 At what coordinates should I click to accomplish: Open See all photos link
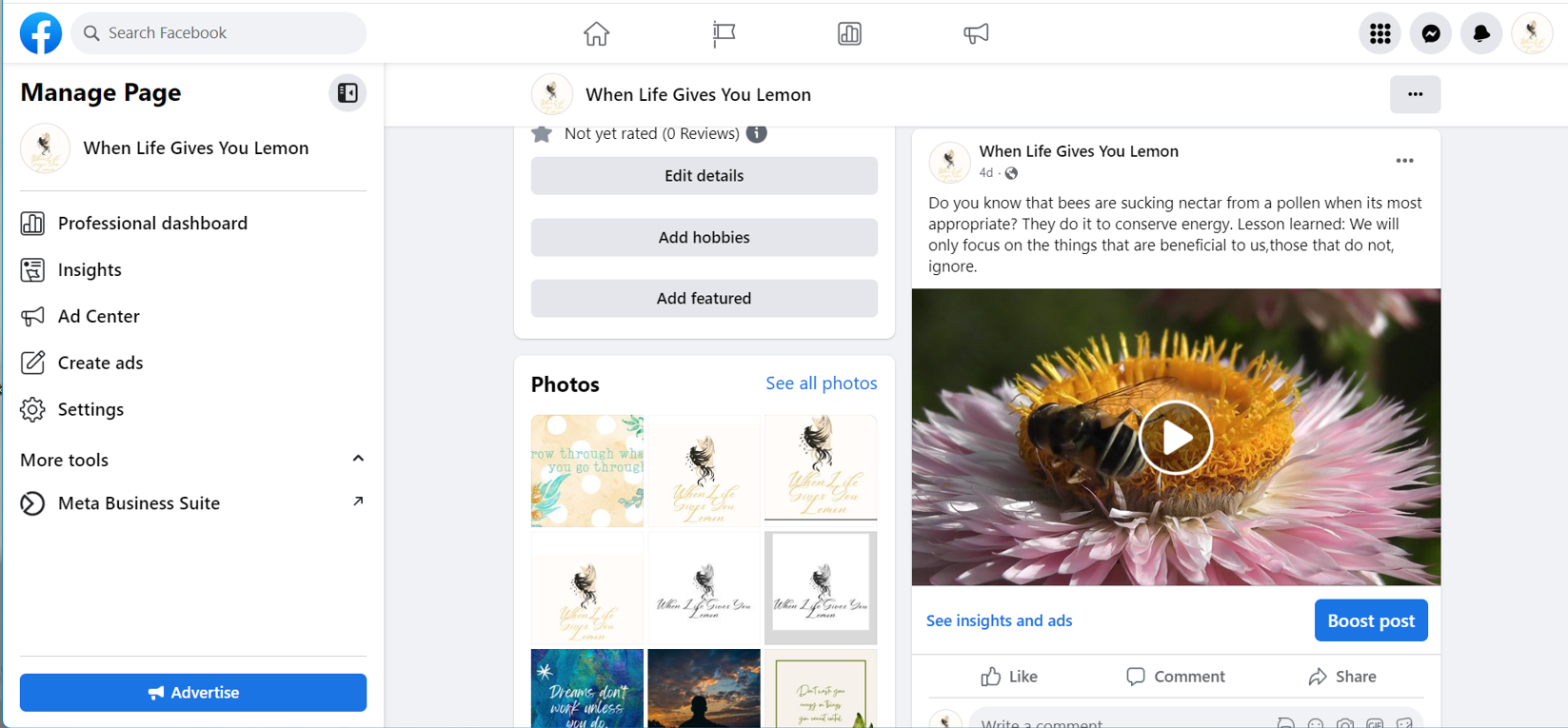coord(822,384)
